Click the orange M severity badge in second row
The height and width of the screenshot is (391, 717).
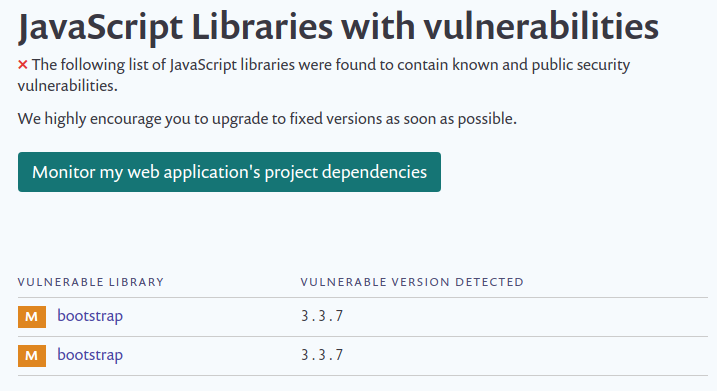pos(32,356)
